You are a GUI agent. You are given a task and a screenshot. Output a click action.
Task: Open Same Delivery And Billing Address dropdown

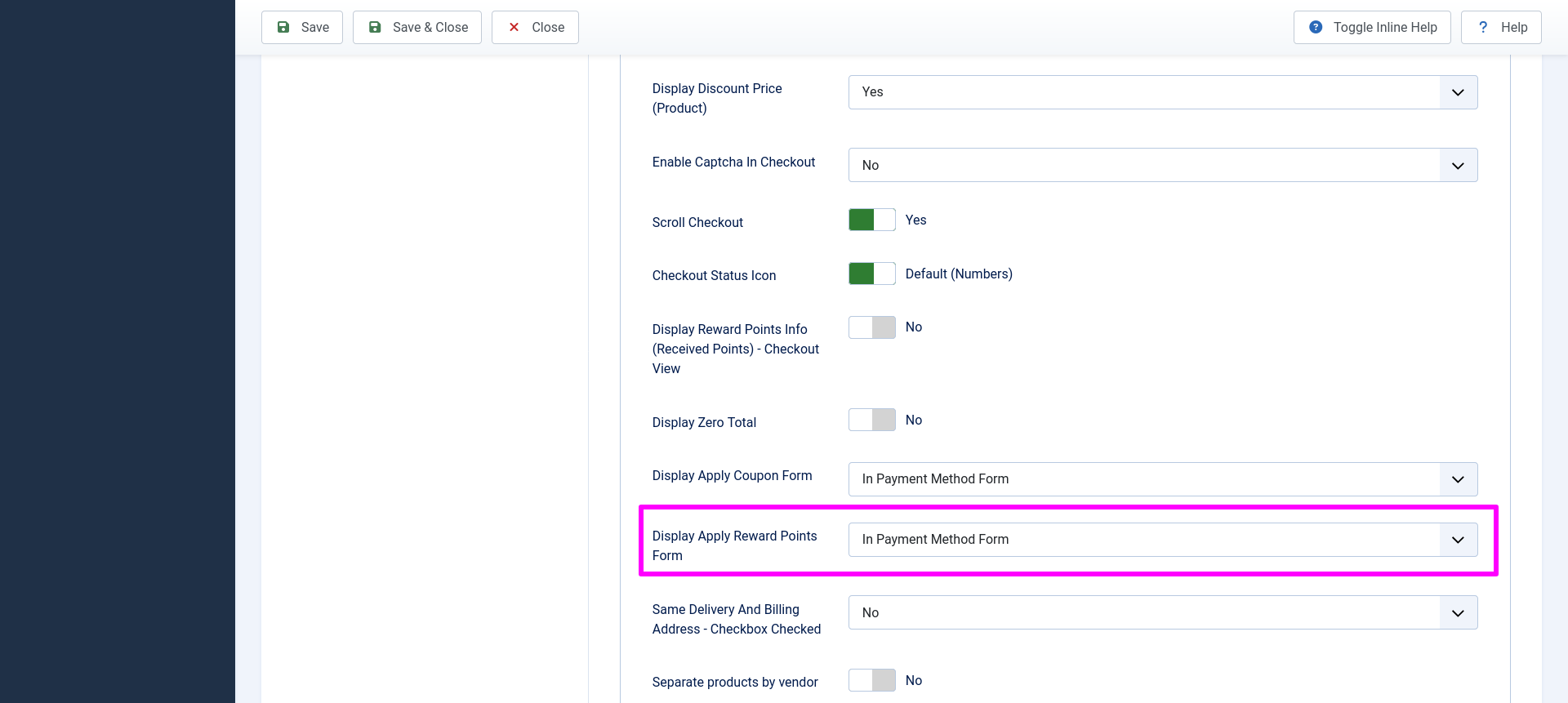1162,612
